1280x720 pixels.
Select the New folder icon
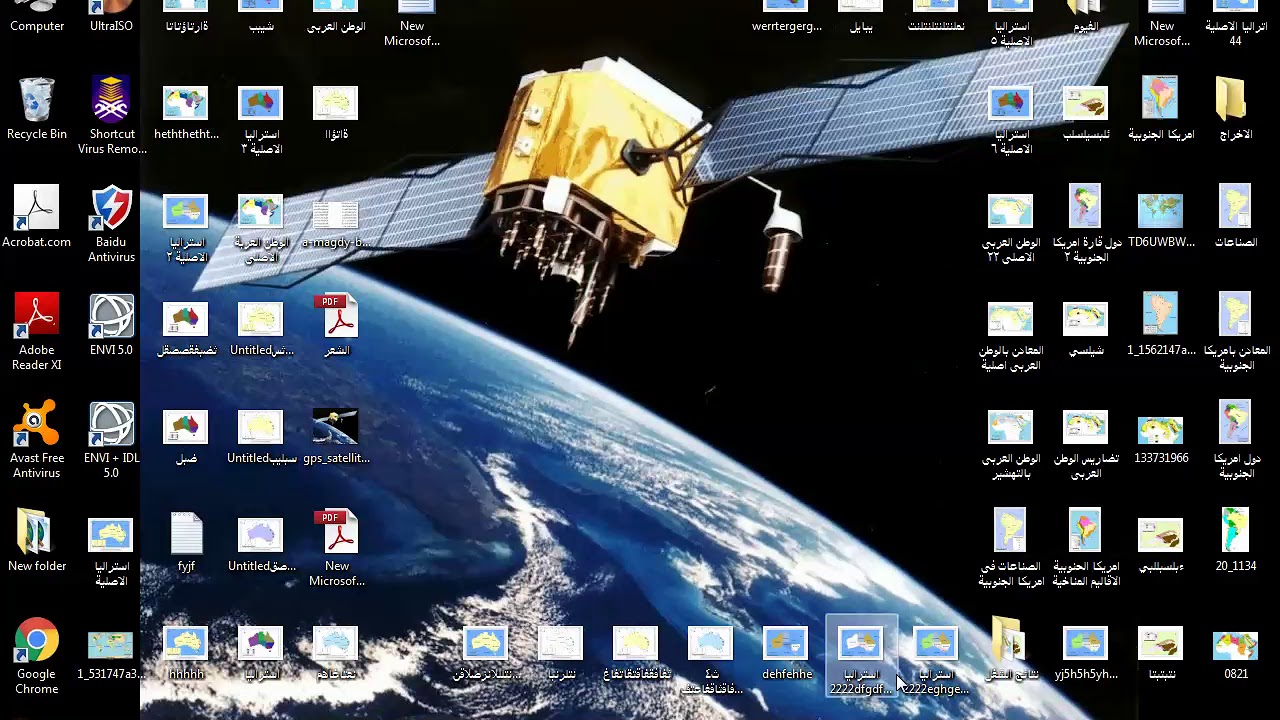pyautogui.click(x=37, y=541)
